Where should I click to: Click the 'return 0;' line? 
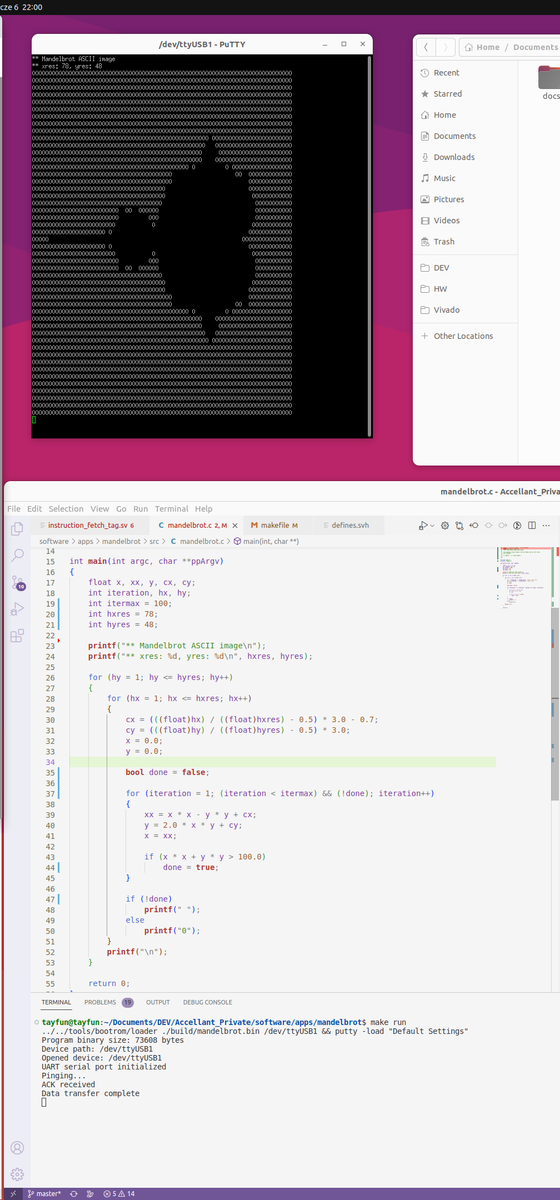[109, 983]
